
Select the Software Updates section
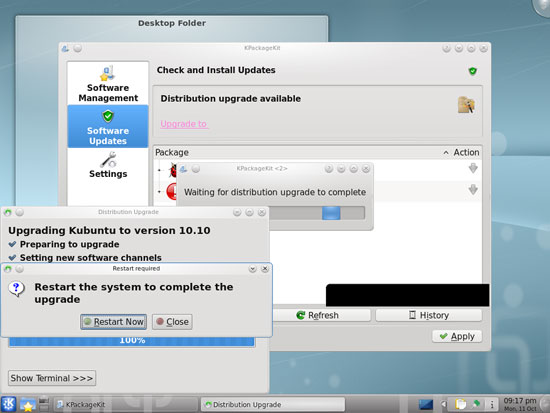pos(108,126)
